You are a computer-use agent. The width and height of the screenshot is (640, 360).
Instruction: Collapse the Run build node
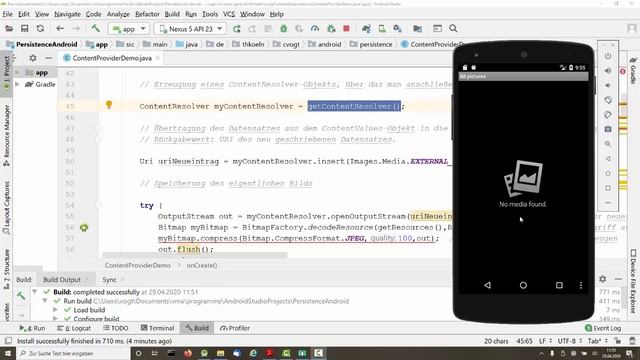45,301
